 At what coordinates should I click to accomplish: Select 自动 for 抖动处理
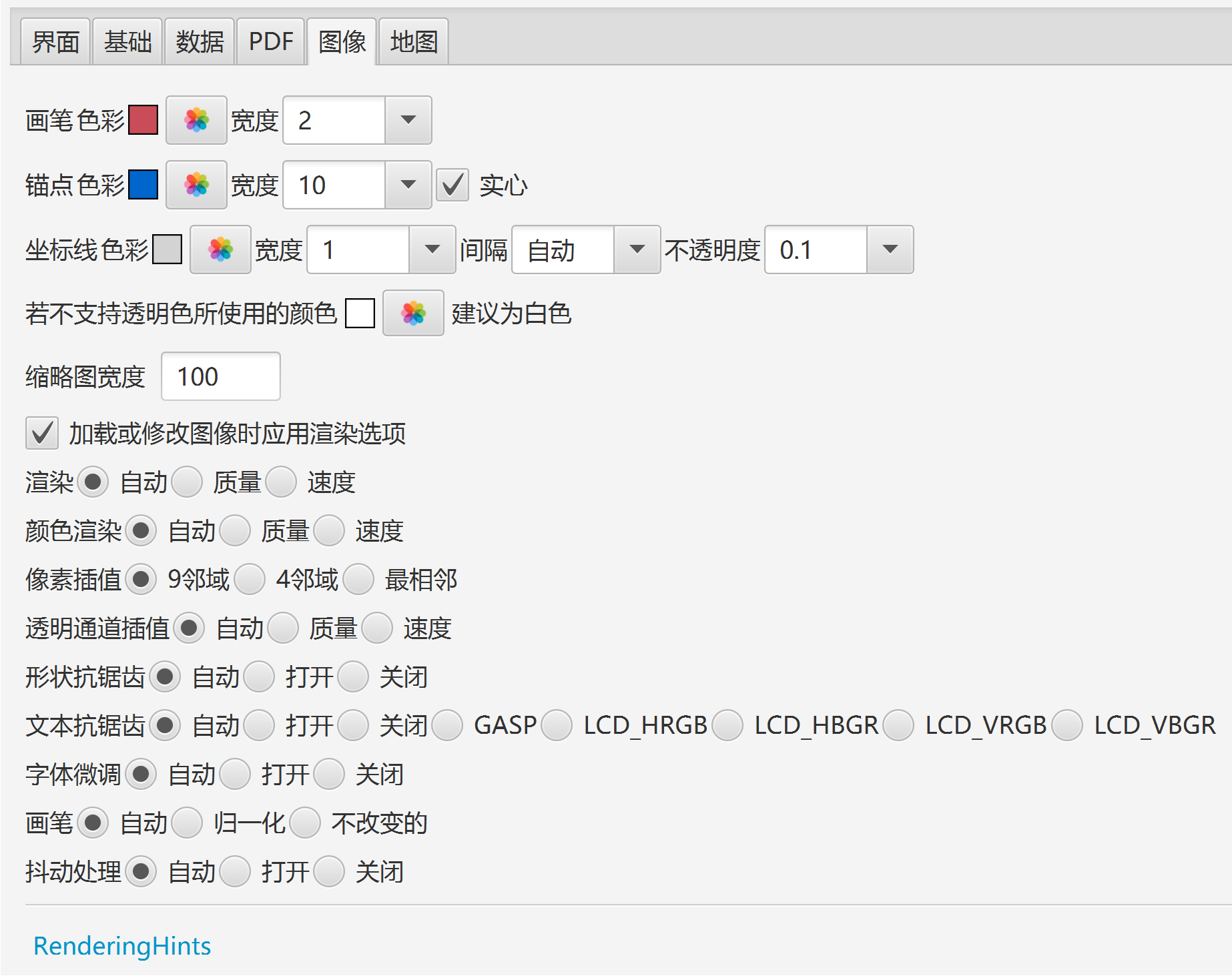click(x=141, y=871)
